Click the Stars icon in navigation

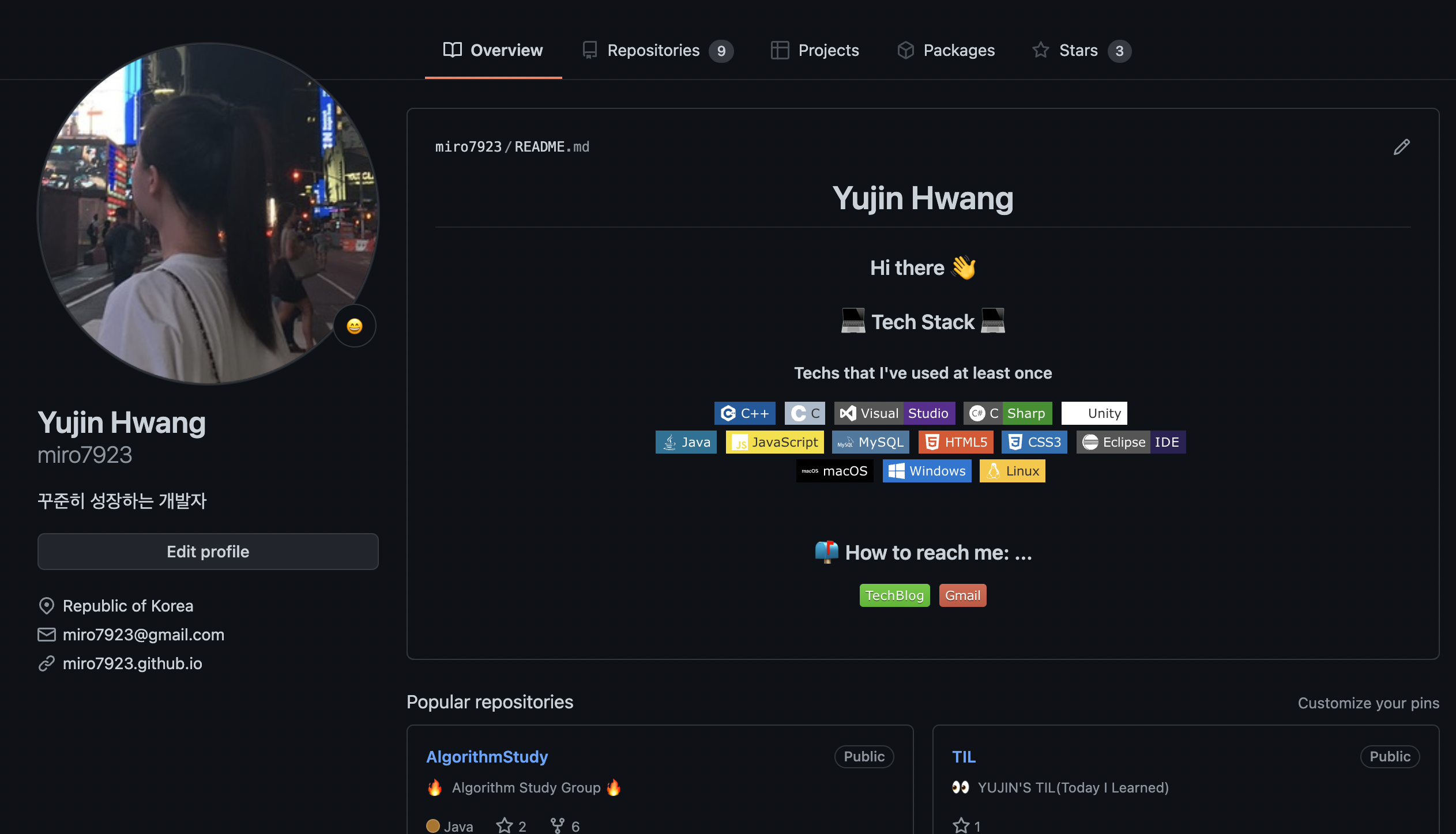(x=1041, y=50)
